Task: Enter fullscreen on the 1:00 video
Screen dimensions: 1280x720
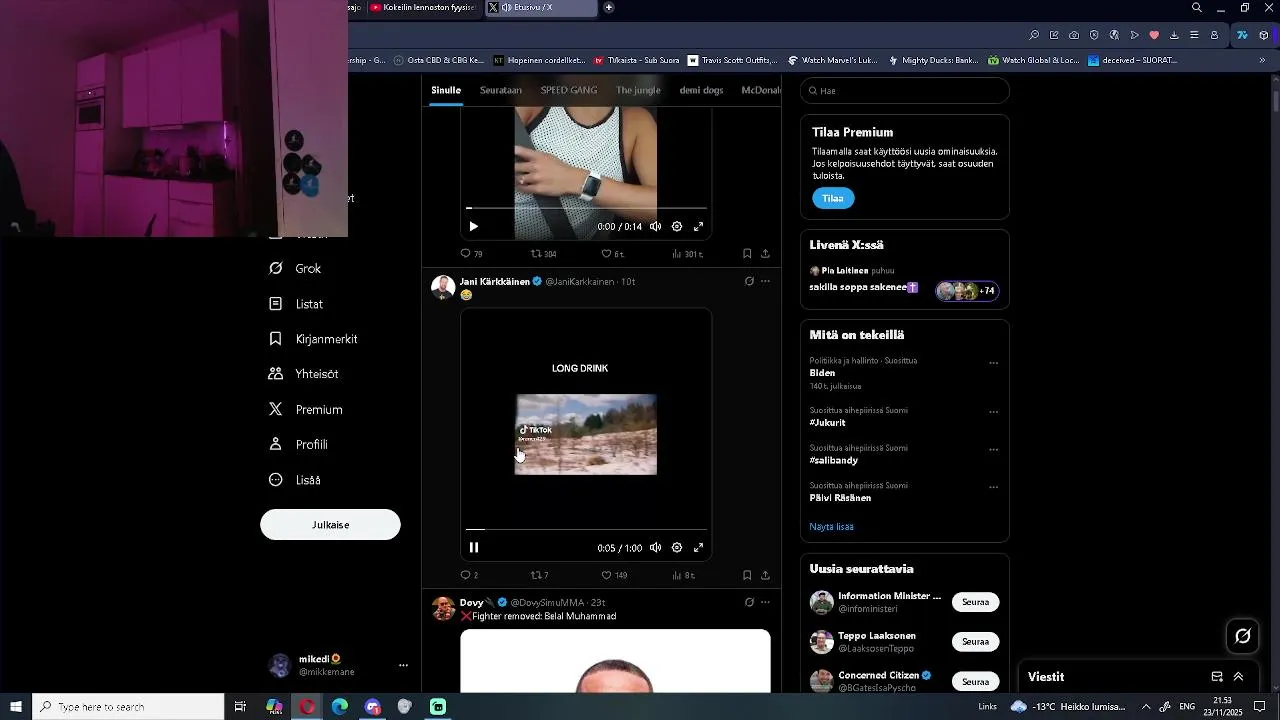Action: (699, 548)
